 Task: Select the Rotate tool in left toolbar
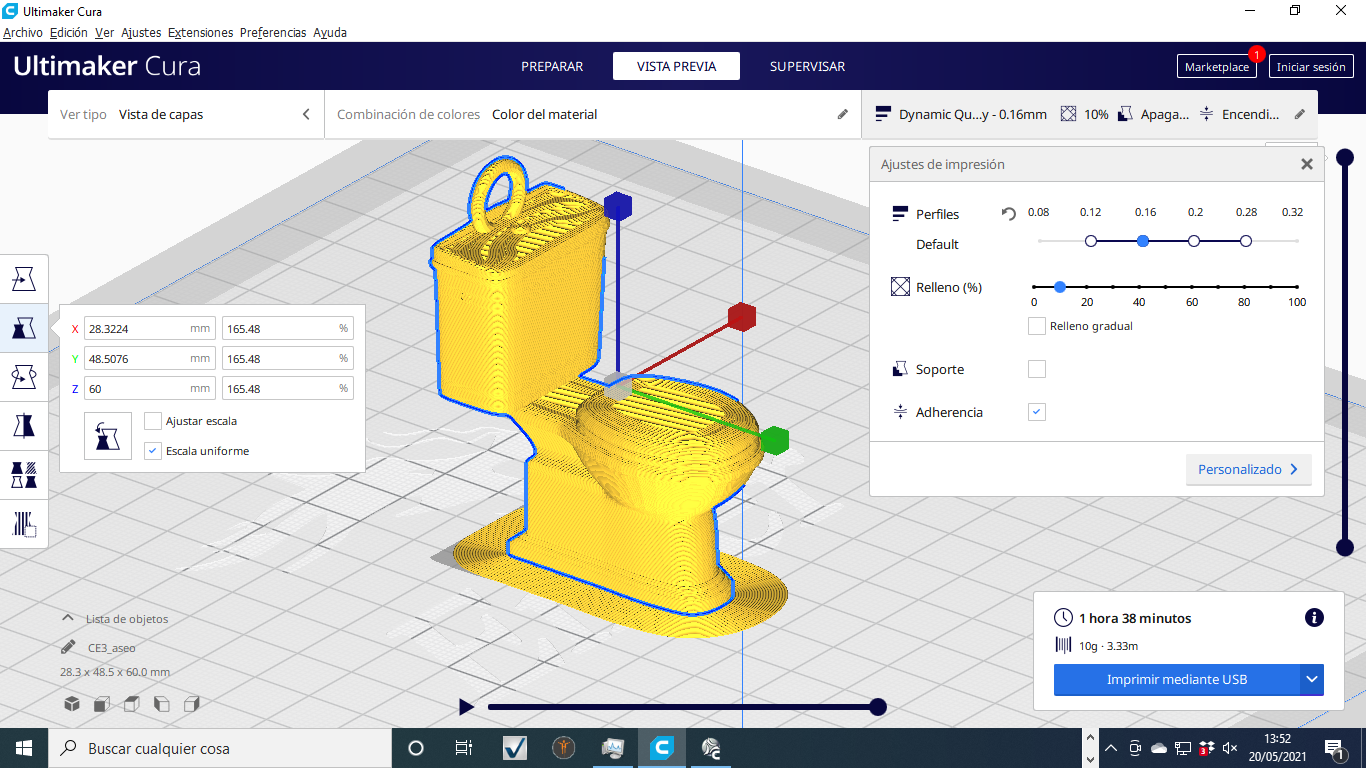click(x=24, y=377)
